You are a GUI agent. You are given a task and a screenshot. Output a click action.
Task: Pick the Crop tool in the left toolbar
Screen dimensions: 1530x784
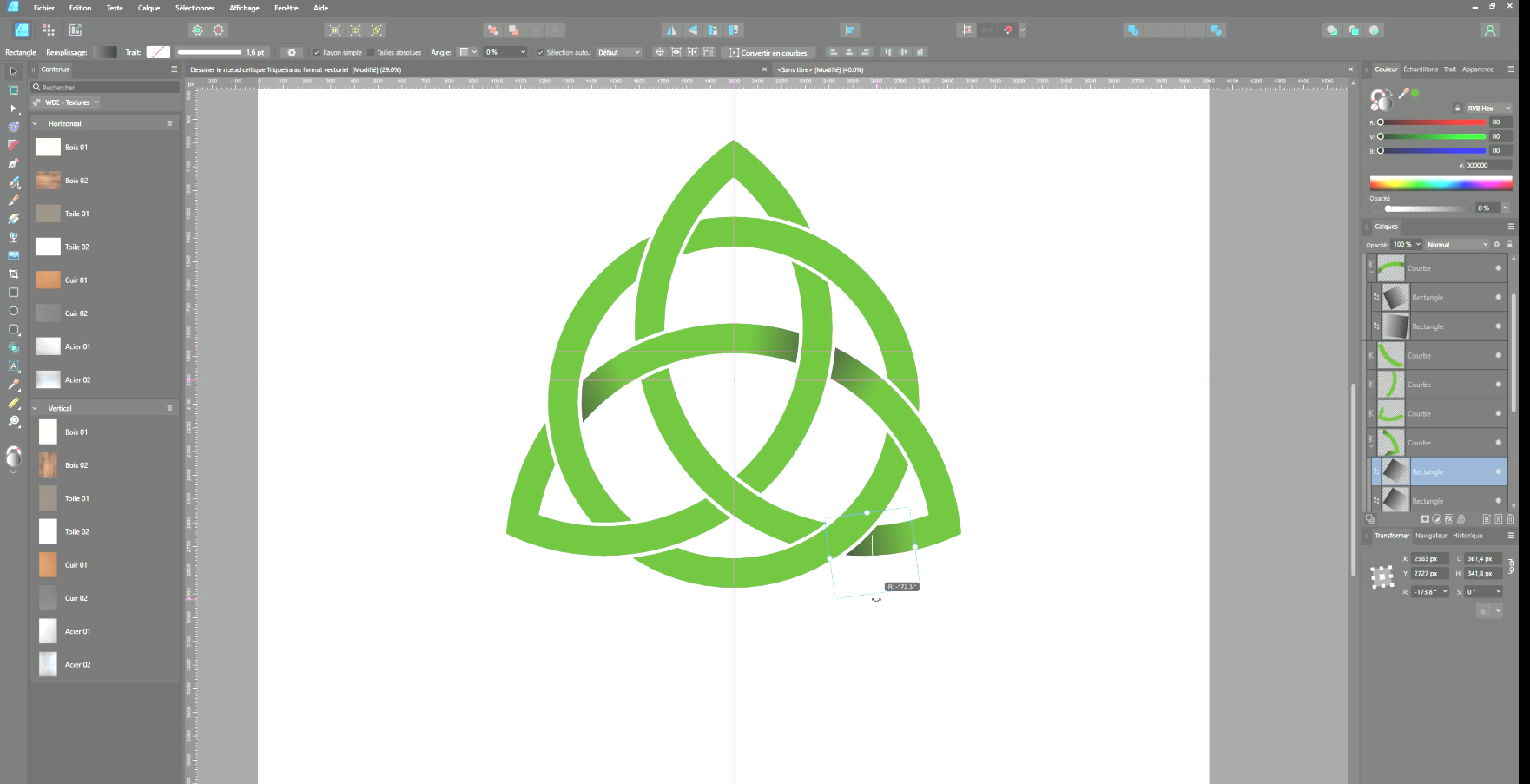point(13,274)
